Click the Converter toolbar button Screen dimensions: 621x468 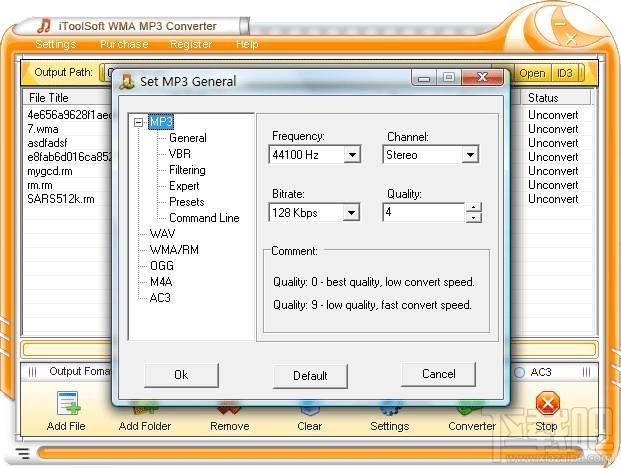(472, 416)
